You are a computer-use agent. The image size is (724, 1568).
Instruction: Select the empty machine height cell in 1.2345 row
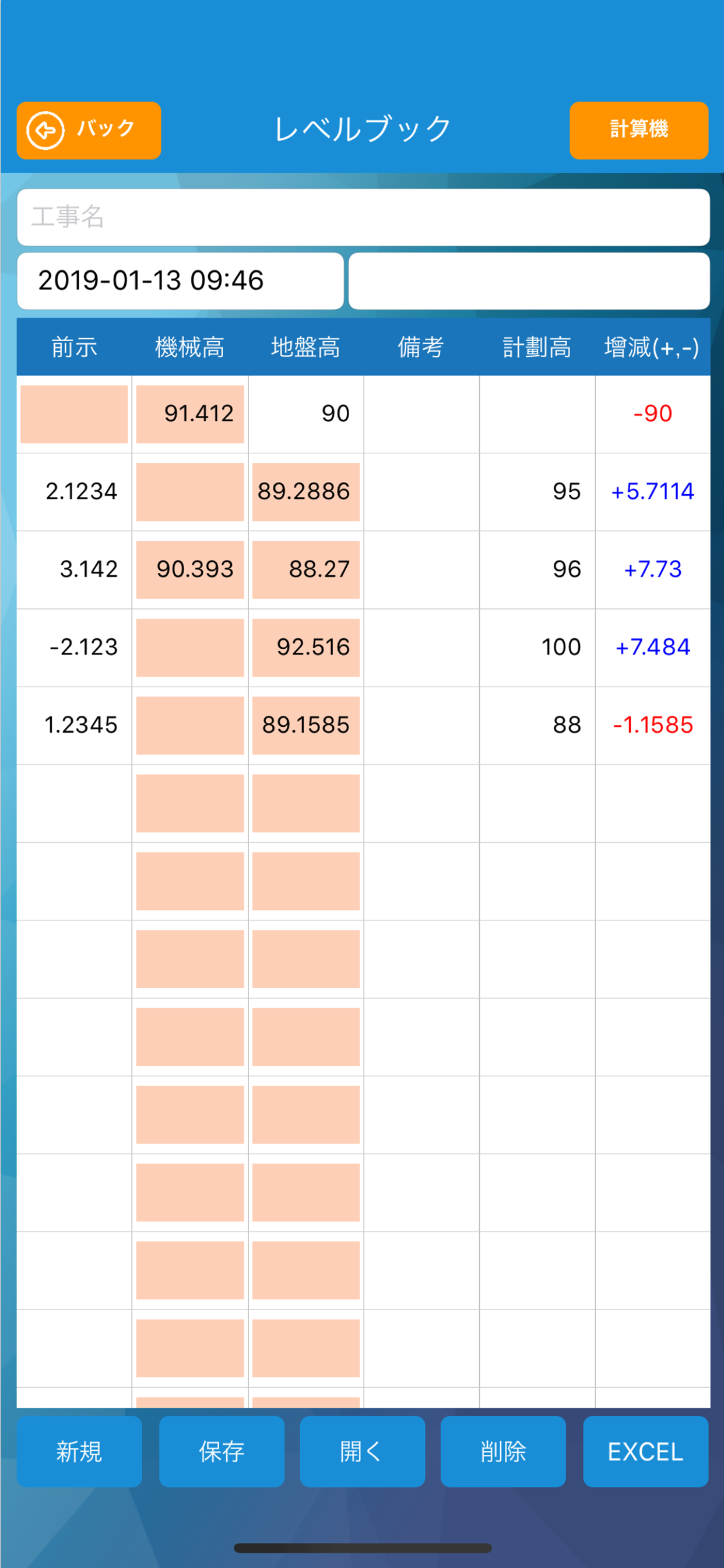click(x=190, y=726)
